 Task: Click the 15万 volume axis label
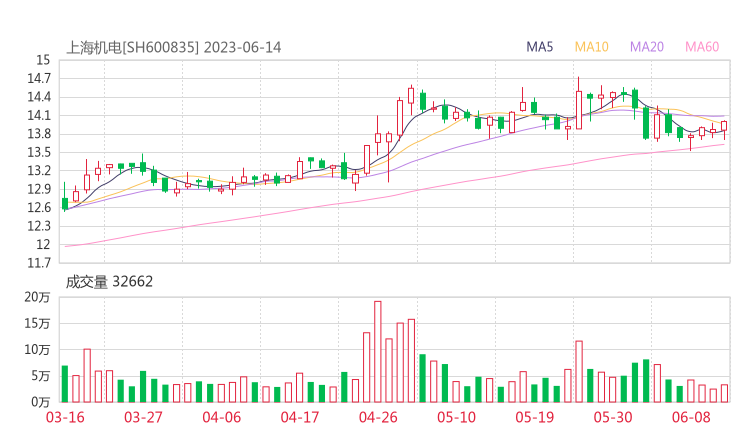37,323
